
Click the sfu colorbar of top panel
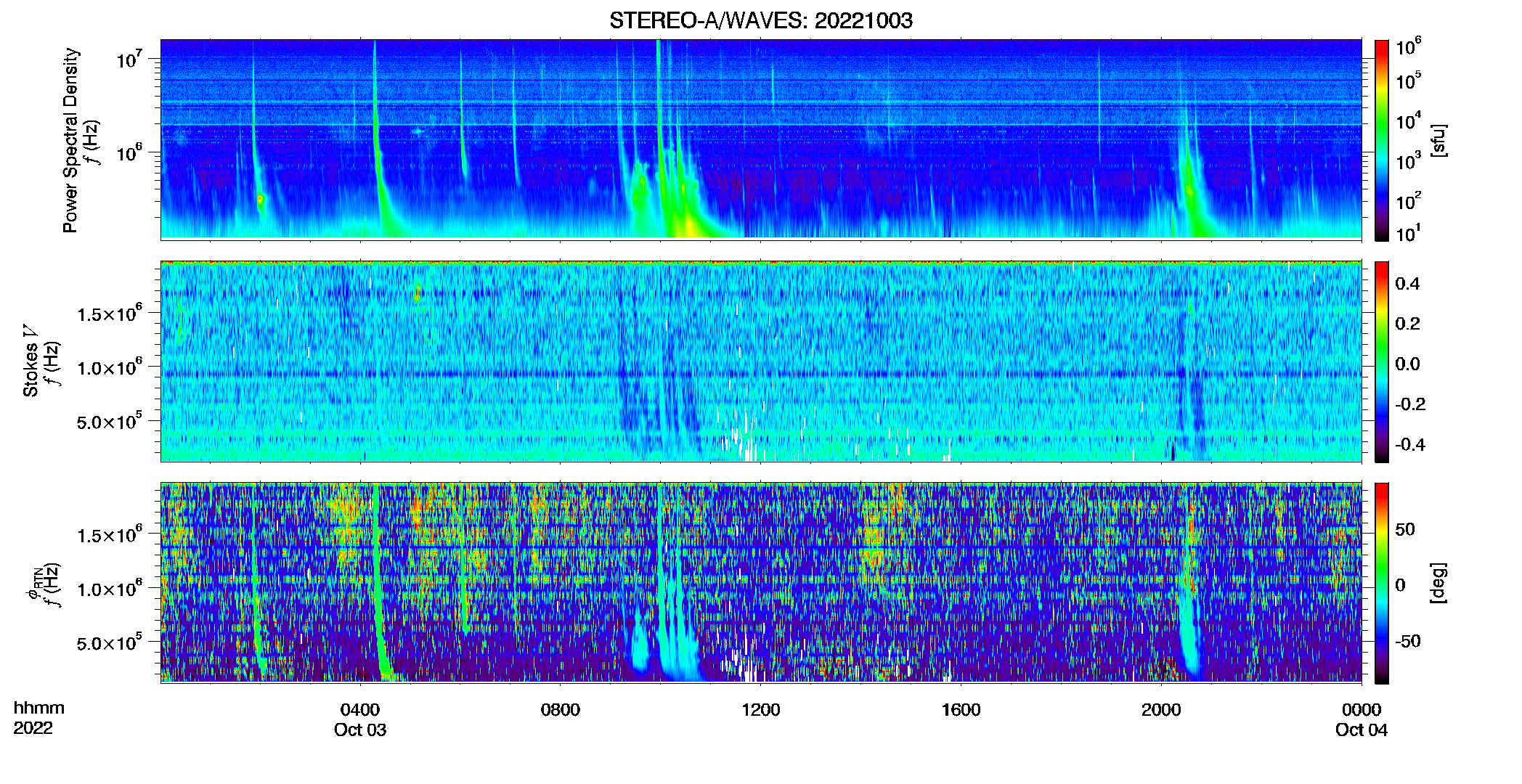1382,140
